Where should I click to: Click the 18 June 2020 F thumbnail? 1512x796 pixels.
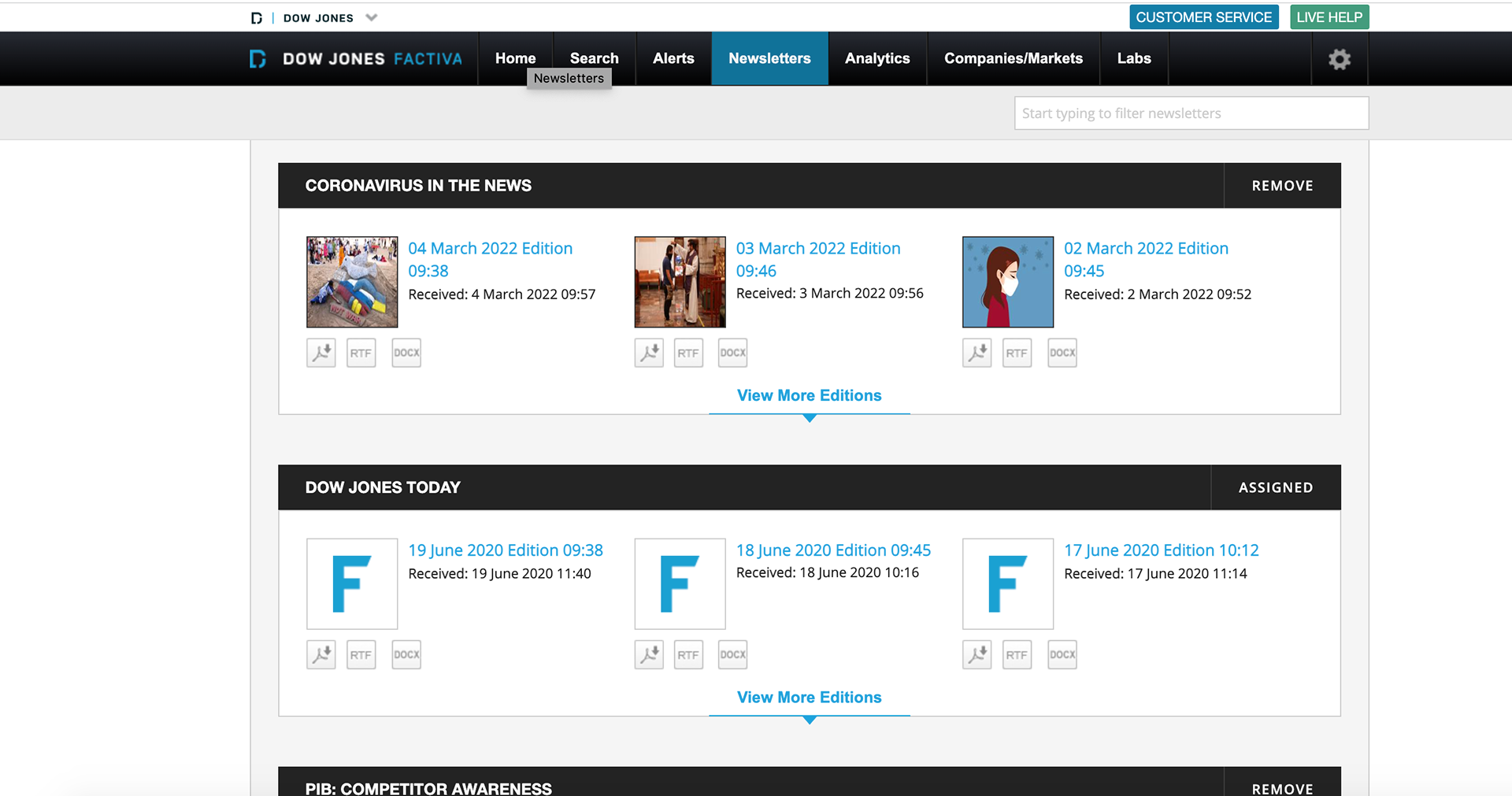tap(680, 583)
